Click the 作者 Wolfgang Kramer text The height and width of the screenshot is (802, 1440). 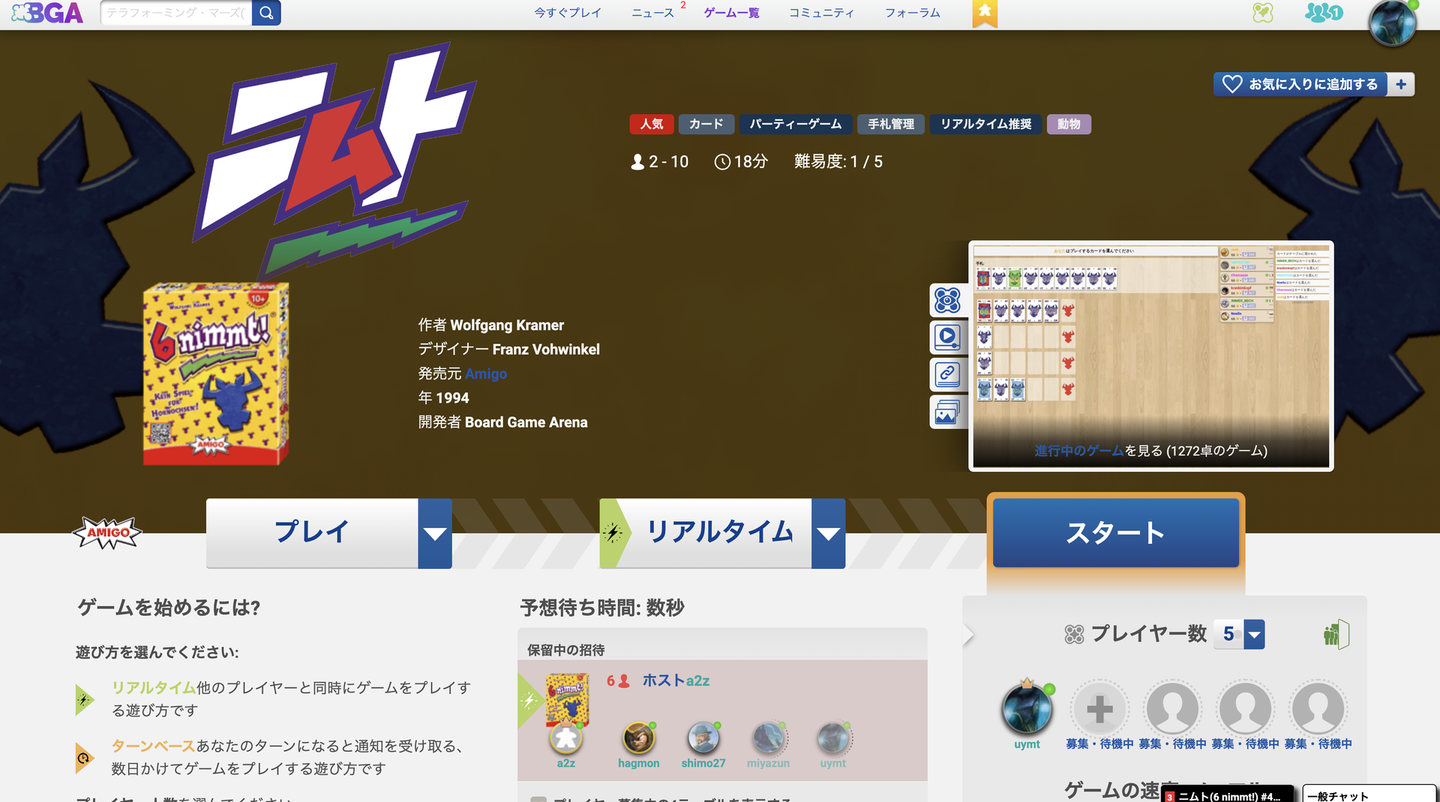(491, 325)
